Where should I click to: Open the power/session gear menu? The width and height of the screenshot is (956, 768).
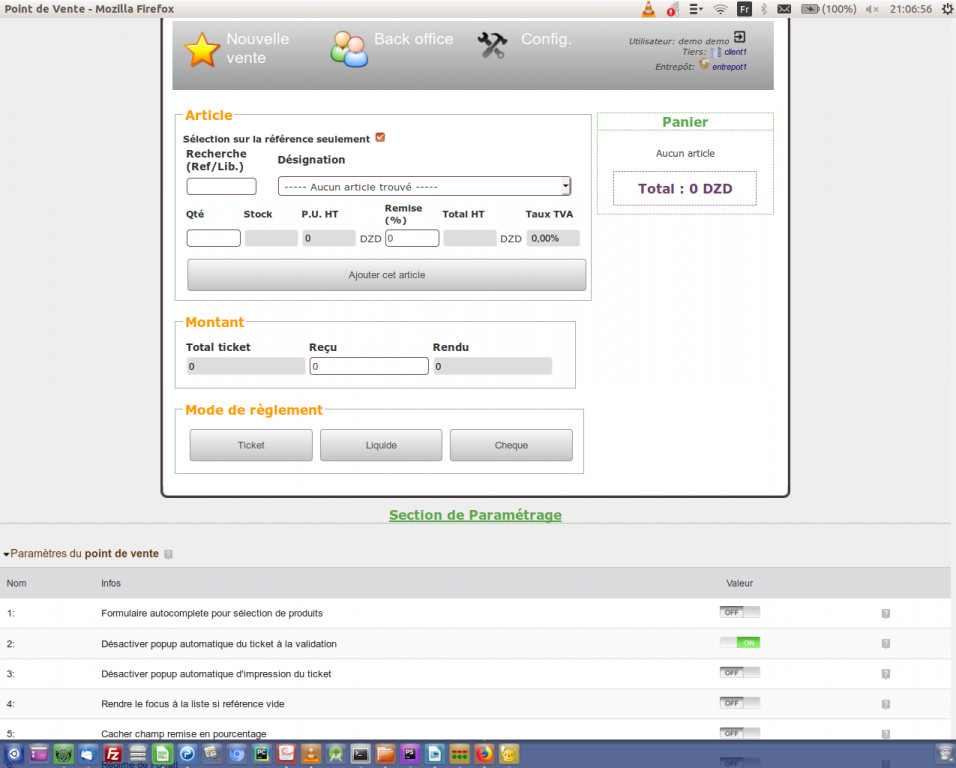(x=948, y=9)
